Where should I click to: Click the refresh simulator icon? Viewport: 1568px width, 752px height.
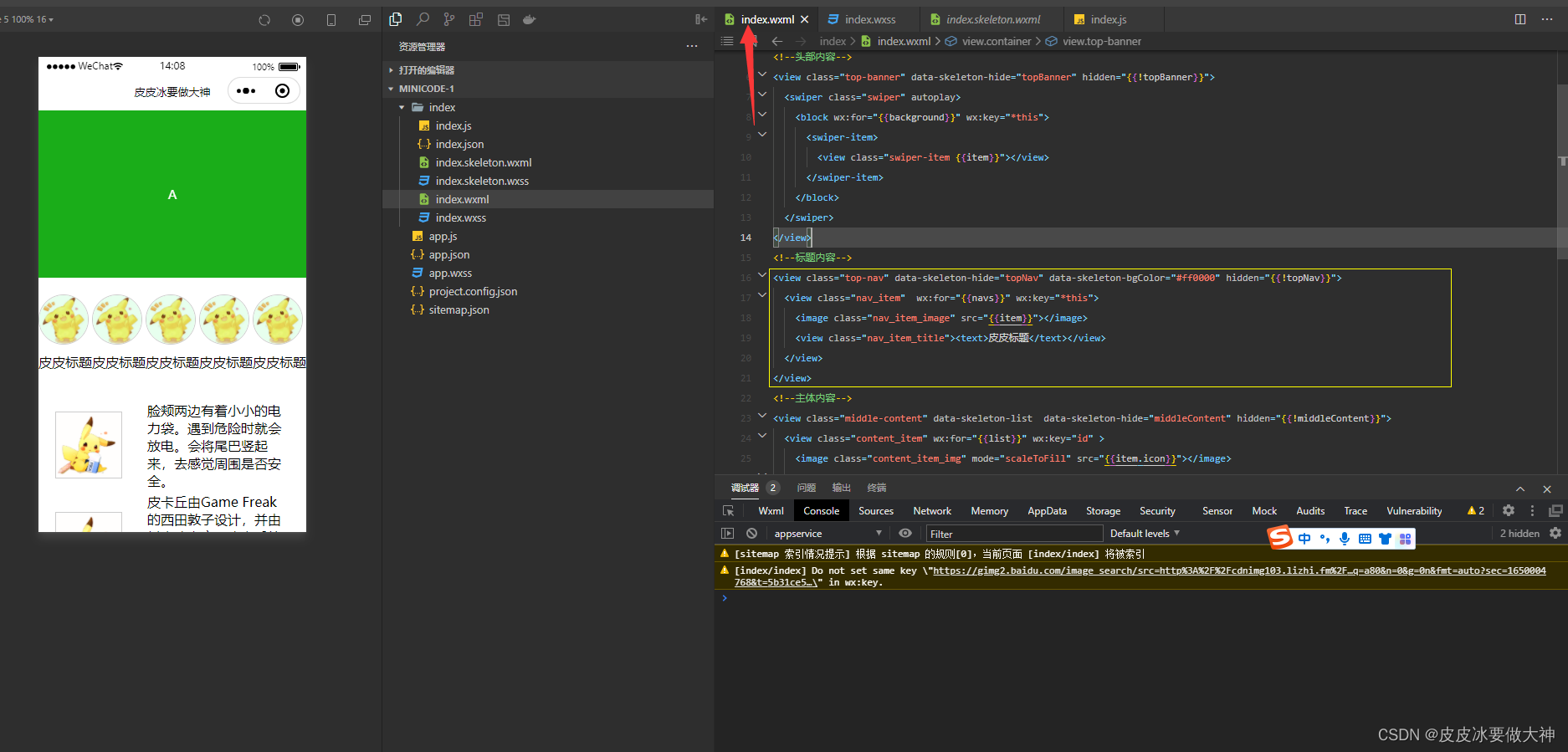[x=264, y=20]
